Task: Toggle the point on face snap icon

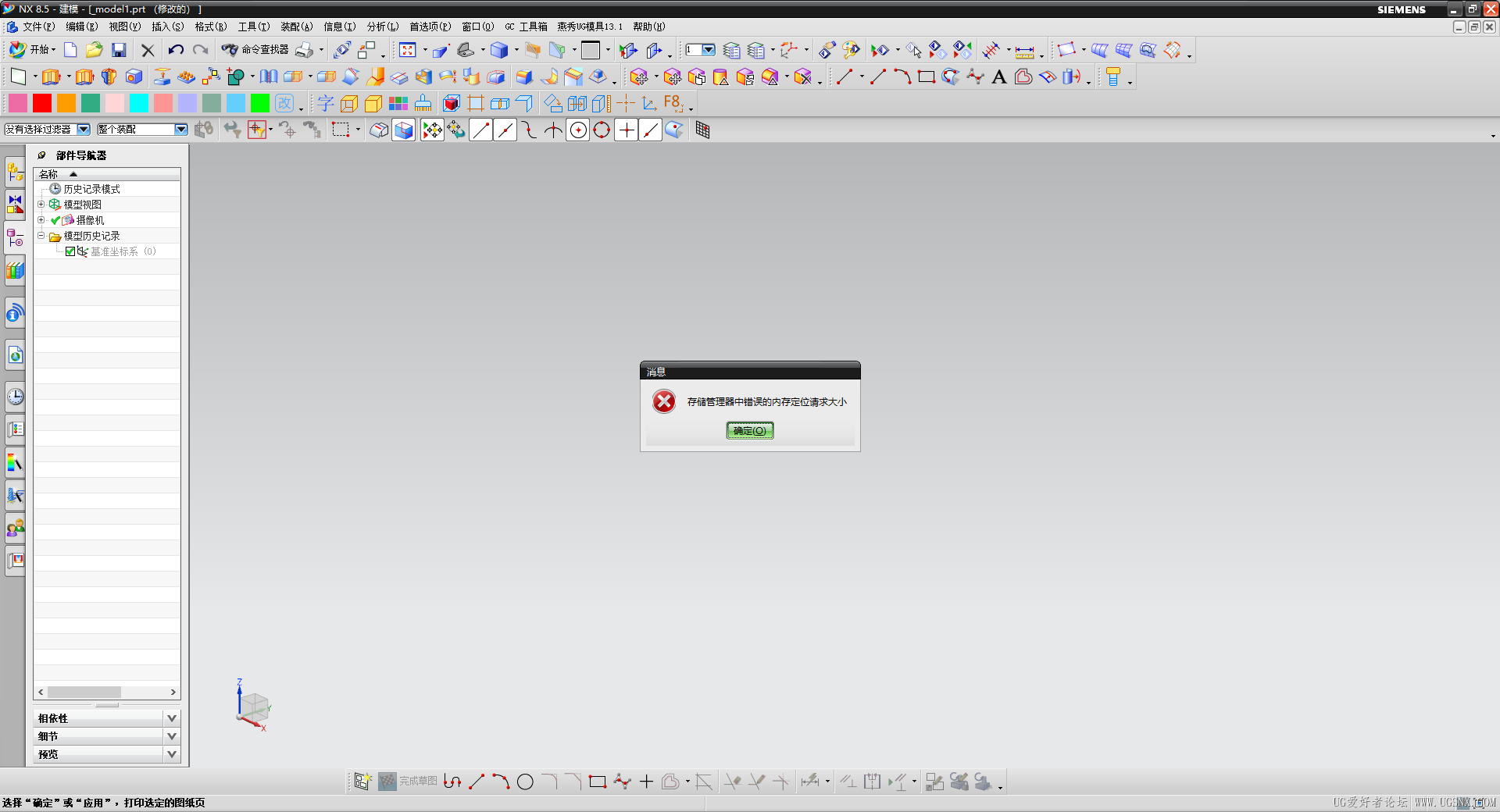Action: [674, 130]
